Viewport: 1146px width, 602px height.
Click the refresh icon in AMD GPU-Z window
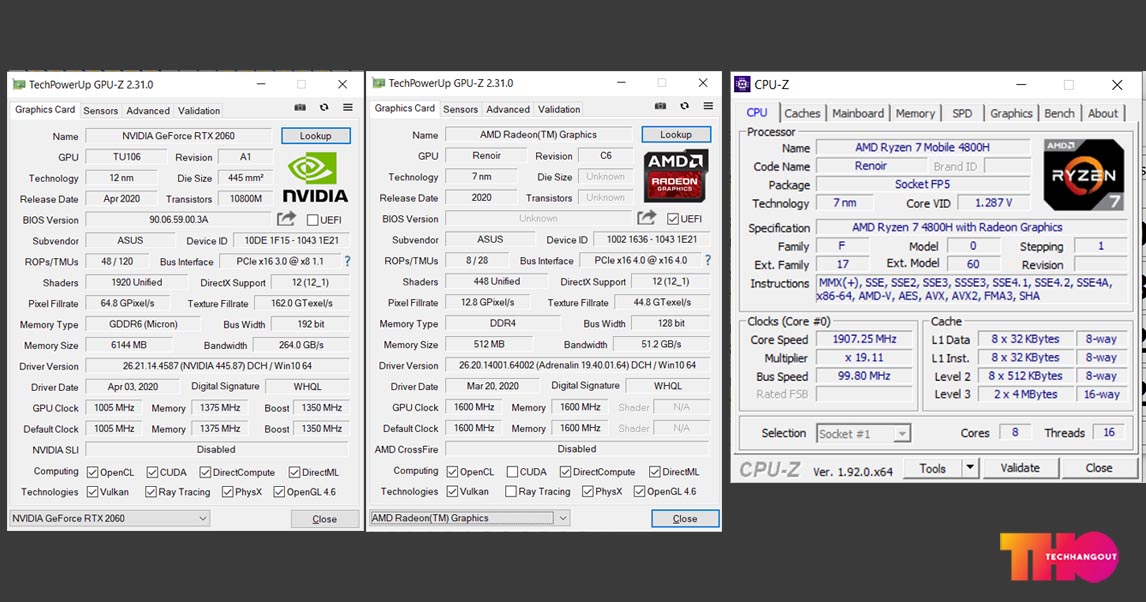[684, 106]
